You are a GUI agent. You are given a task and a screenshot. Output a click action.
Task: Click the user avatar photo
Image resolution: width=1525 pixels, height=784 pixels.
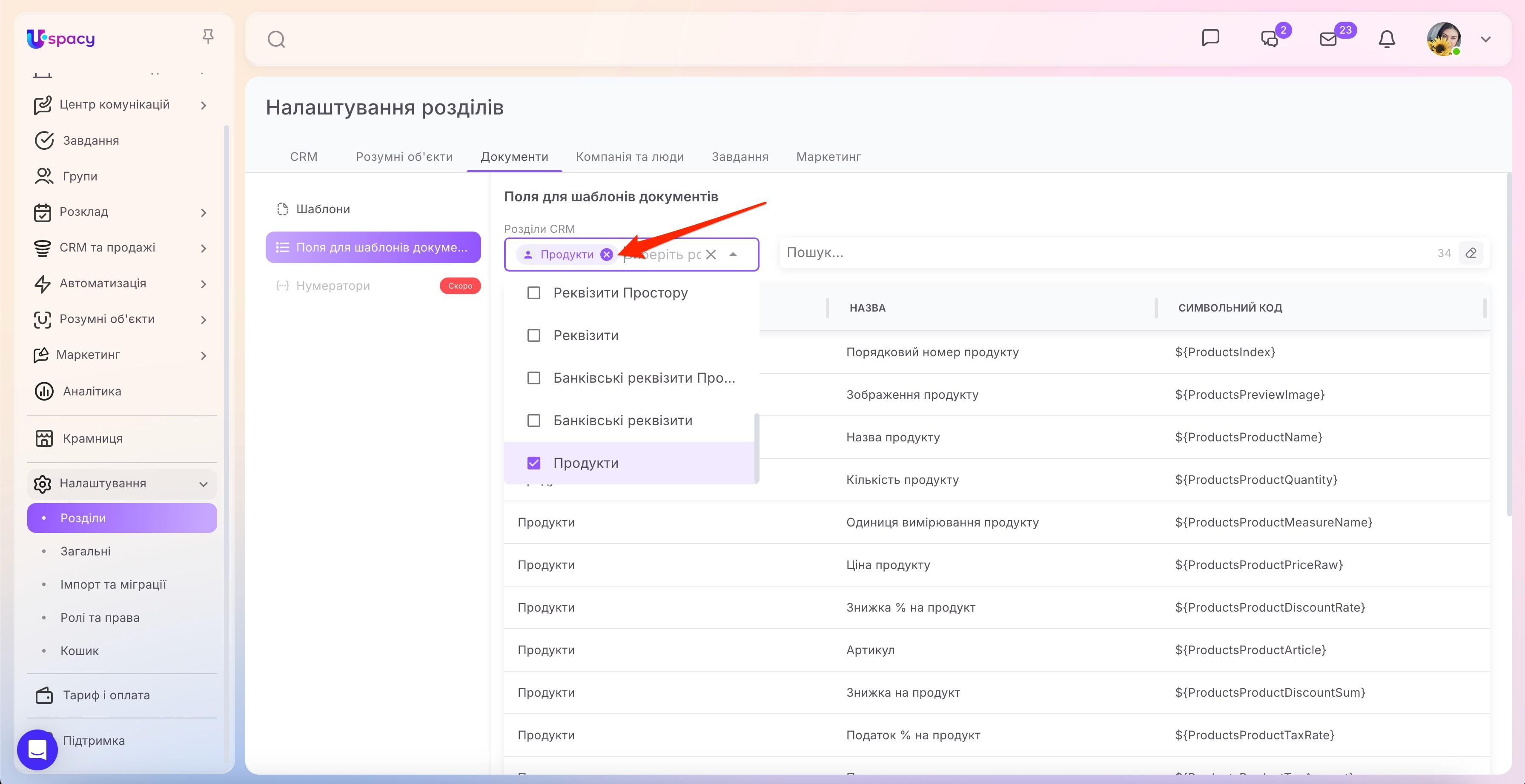coord(1443,39)
